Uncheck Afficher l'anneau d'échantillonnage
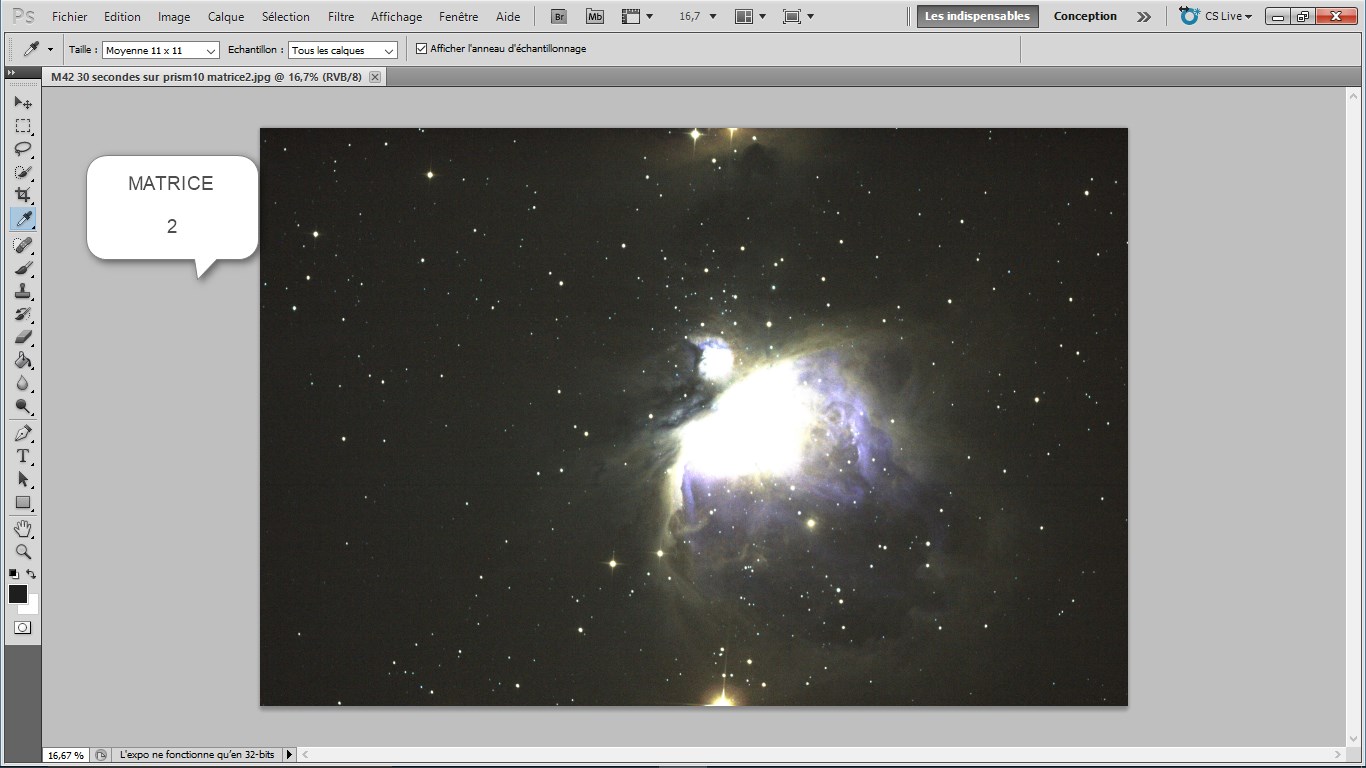 (x=421, y=49)
